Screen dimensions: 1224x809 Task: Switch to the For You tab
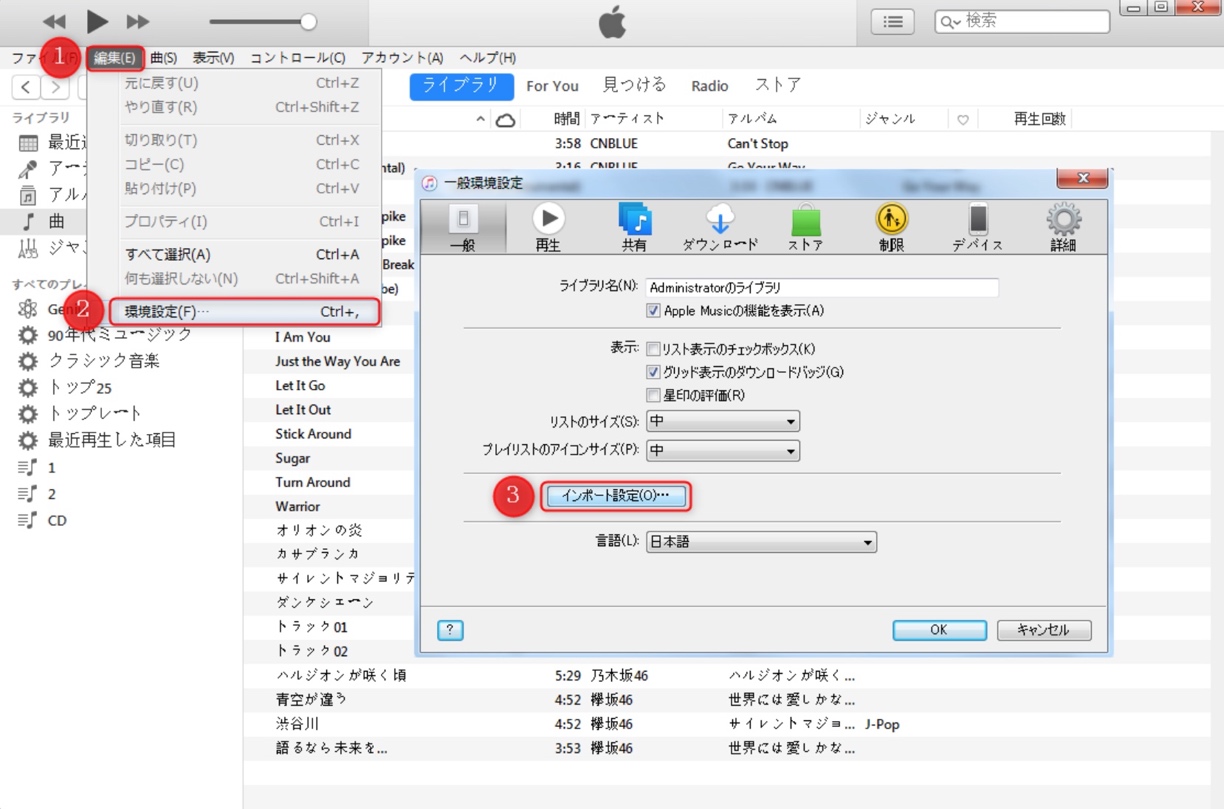552,86
